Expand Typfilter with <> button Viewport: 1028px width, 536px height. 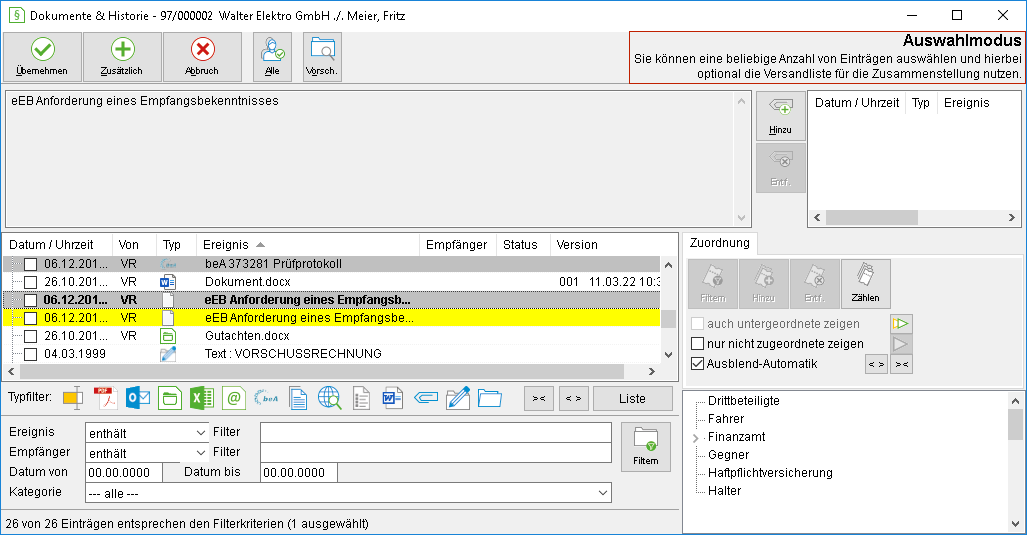tap(574, 398)
